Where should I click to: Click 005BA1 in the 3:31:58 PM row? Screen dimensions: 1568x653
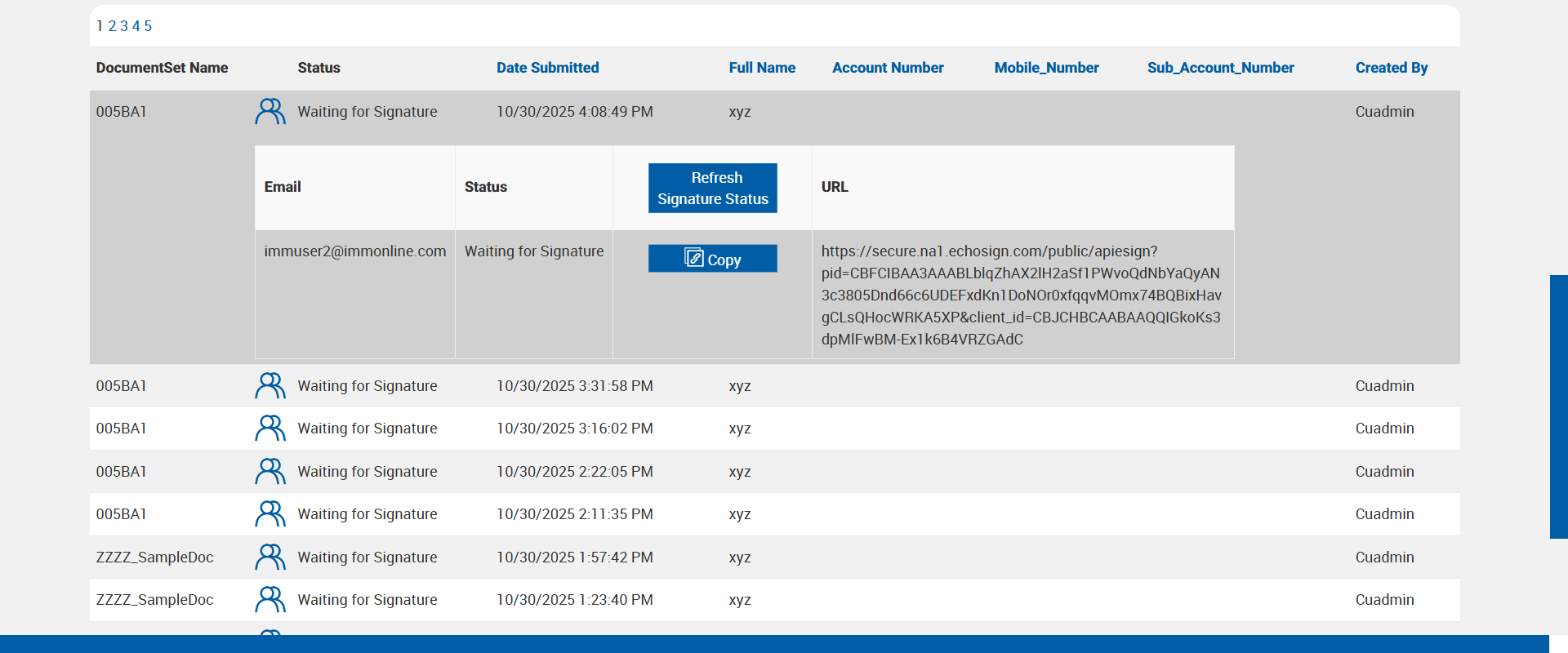(121, 386)
